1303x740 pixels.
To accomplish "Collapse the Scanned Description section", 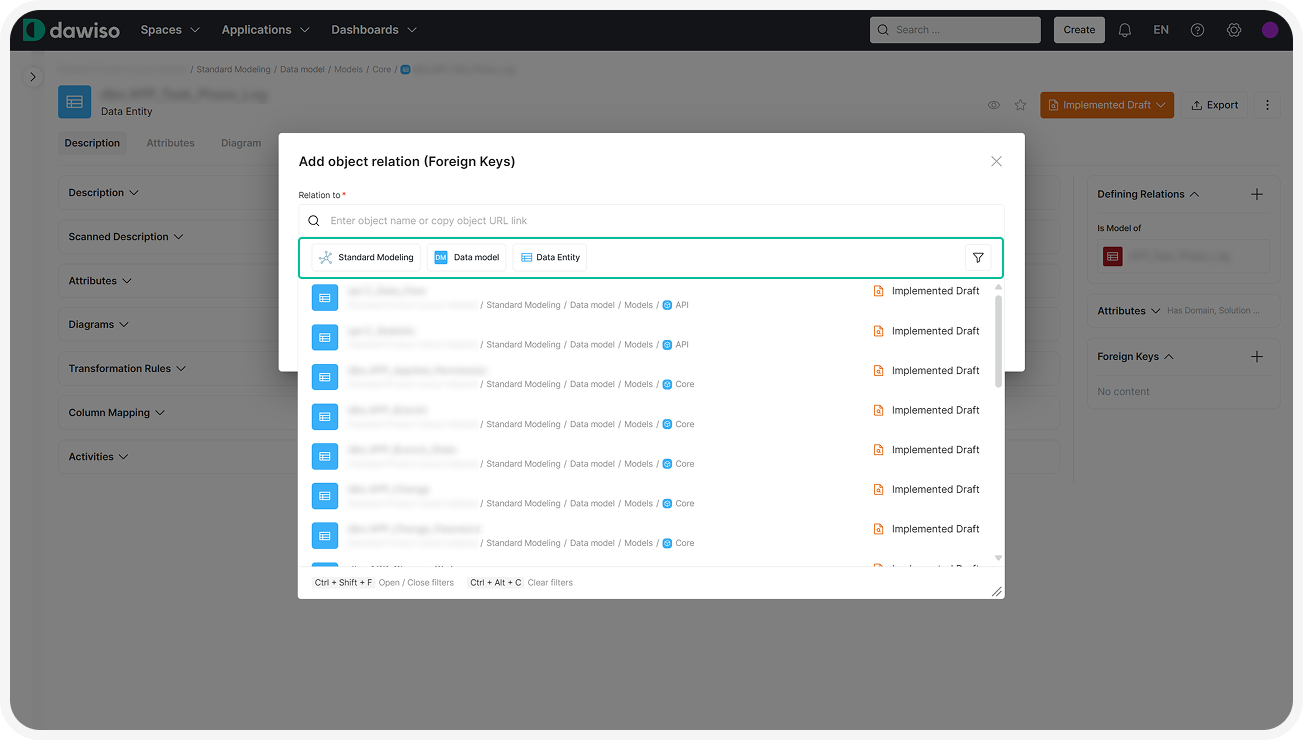I will [x=126, y=237].
